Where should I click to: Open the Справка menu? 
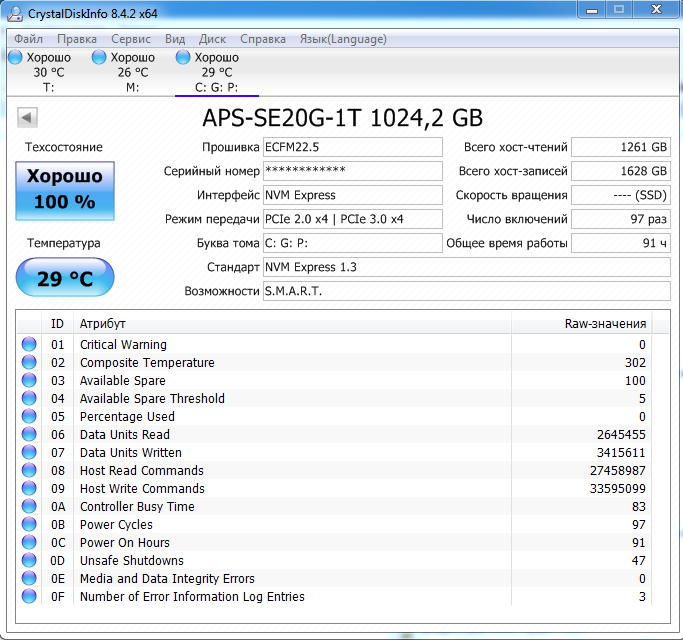263,39
